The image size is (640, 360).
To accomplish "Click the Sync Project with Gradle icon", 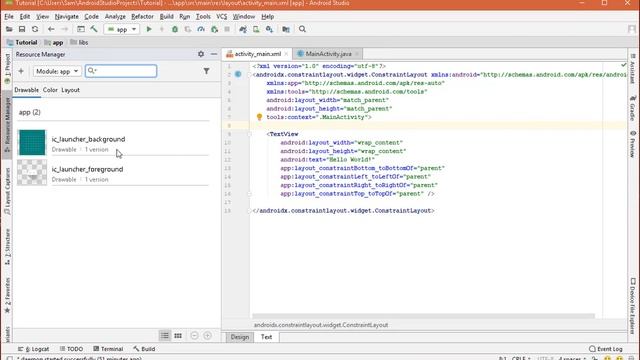I will click(x=243, y=29).
